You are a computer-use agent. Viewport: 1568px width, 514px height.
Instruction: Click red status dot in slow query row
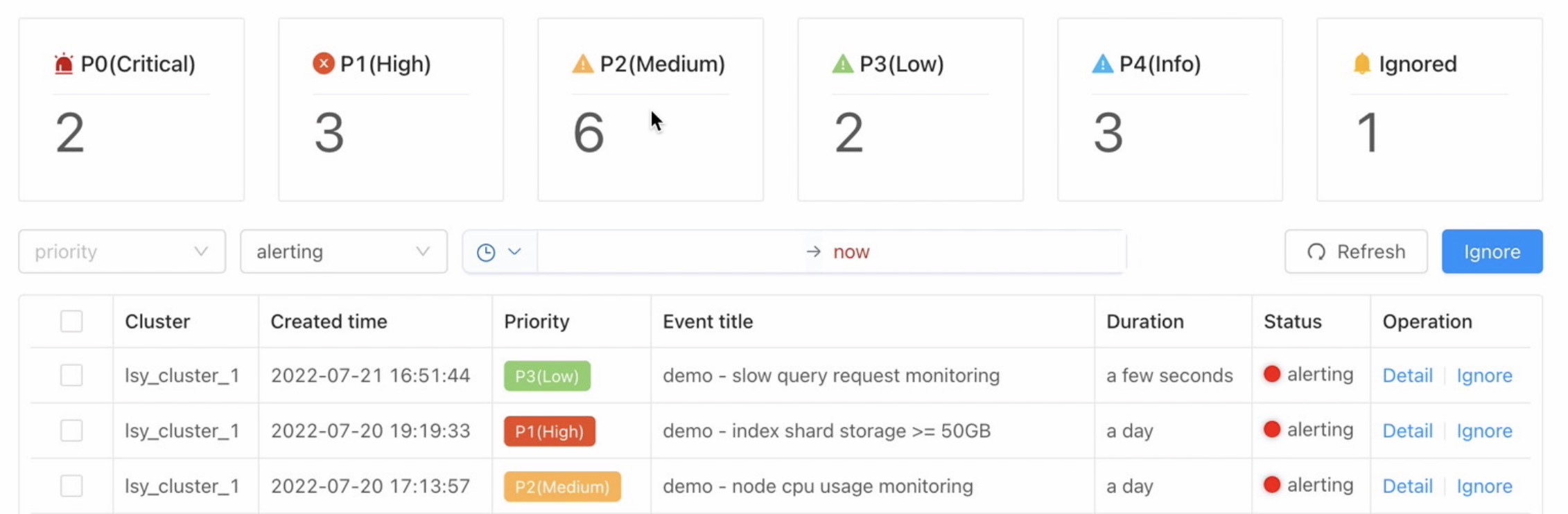[x=1272, y=374]
